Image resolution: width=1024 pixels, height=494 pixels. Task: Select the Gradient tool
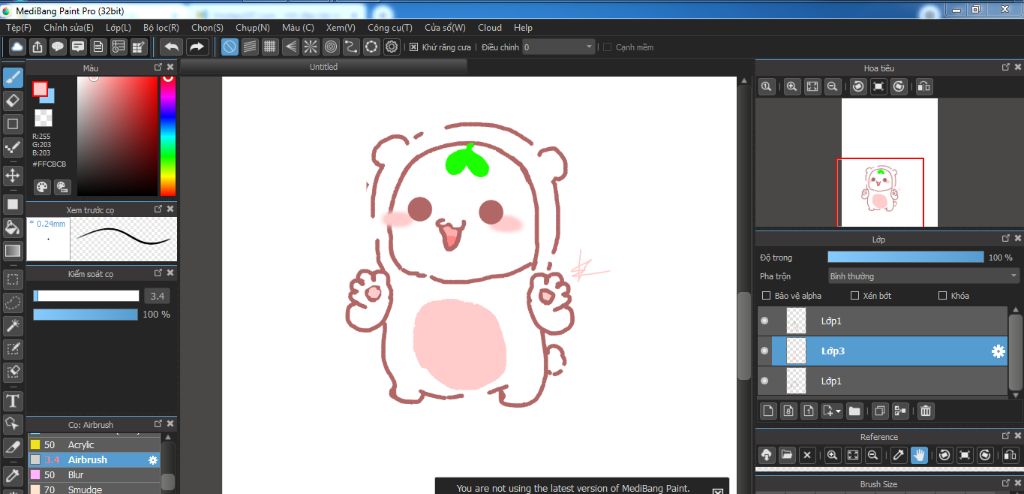(12, 250)
